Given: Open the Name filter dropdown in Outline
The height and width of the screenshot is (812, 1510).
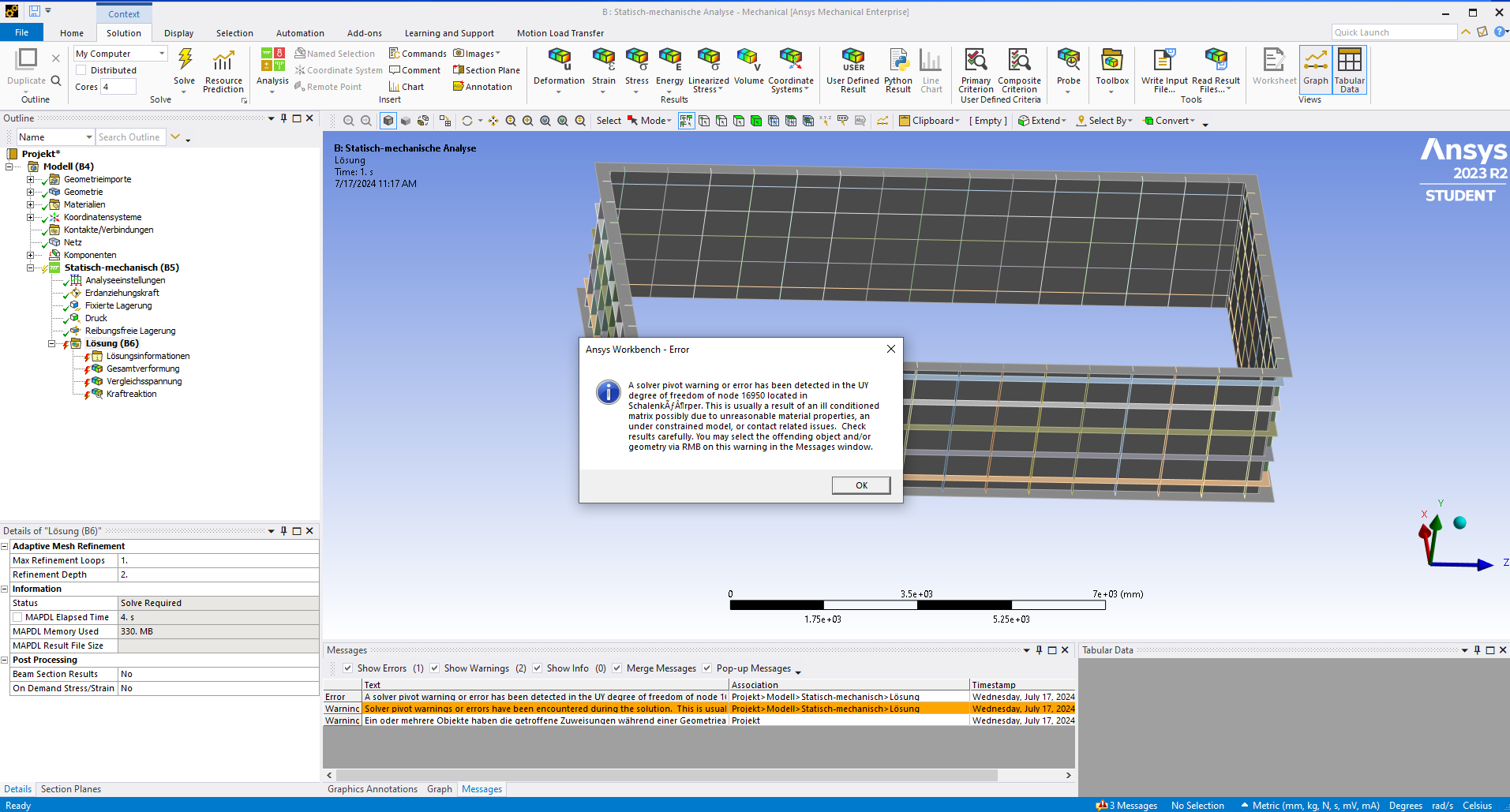Looking at the screenshot, I should pos(55,137).
